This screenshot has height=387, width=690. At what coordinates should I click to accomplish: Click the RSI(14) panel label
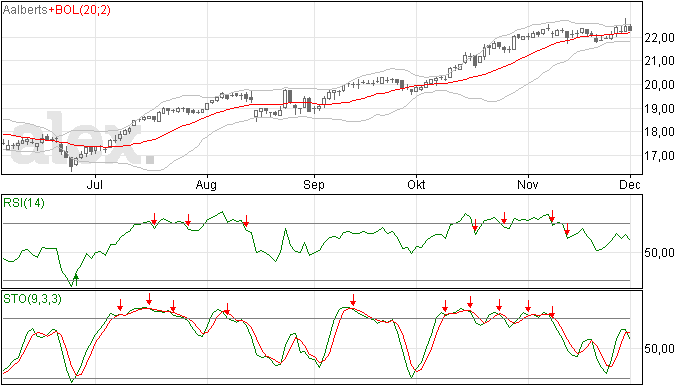[x=24, y=203]
